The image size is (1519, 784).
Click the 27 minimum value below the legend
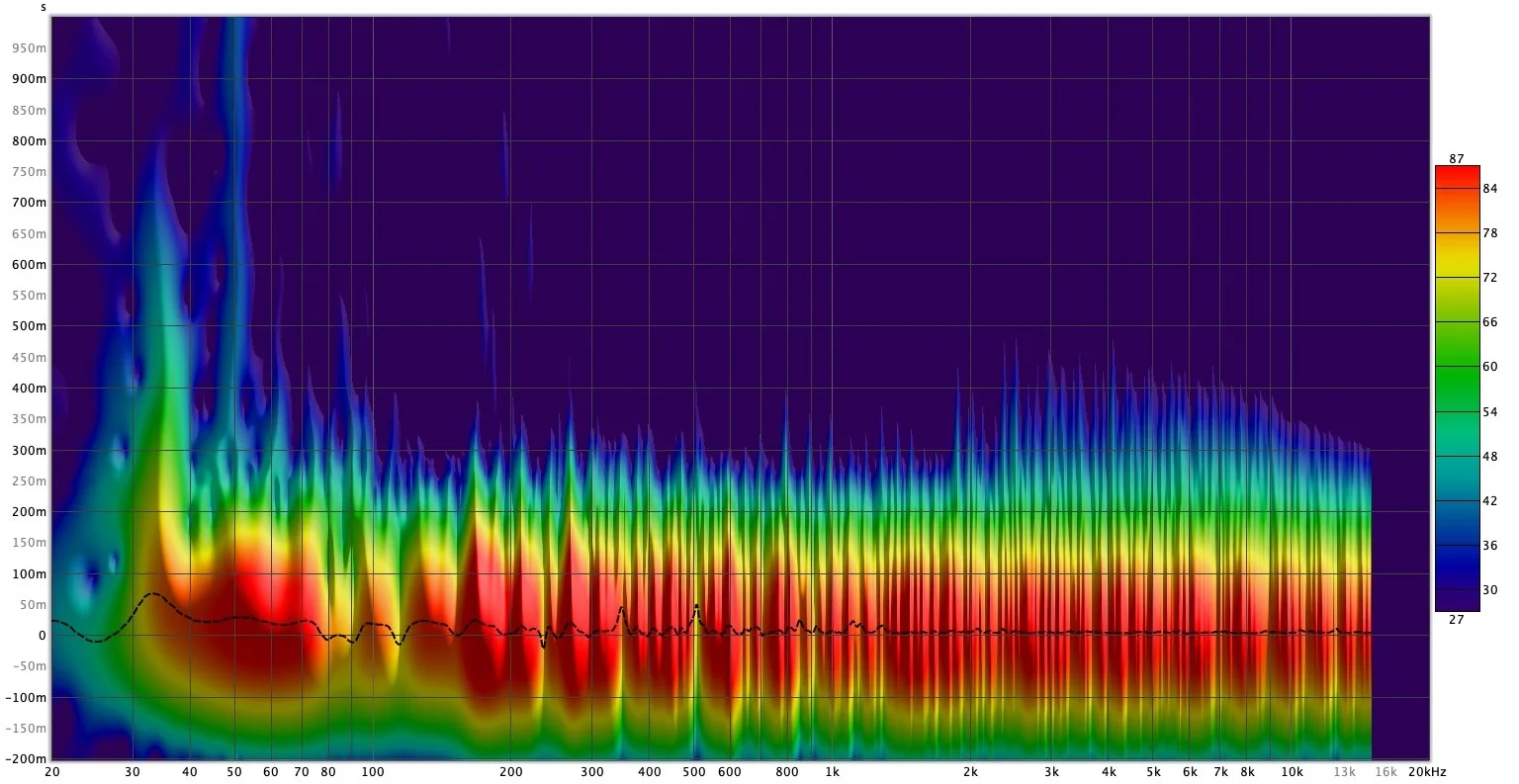click(x=1457, y=620)
